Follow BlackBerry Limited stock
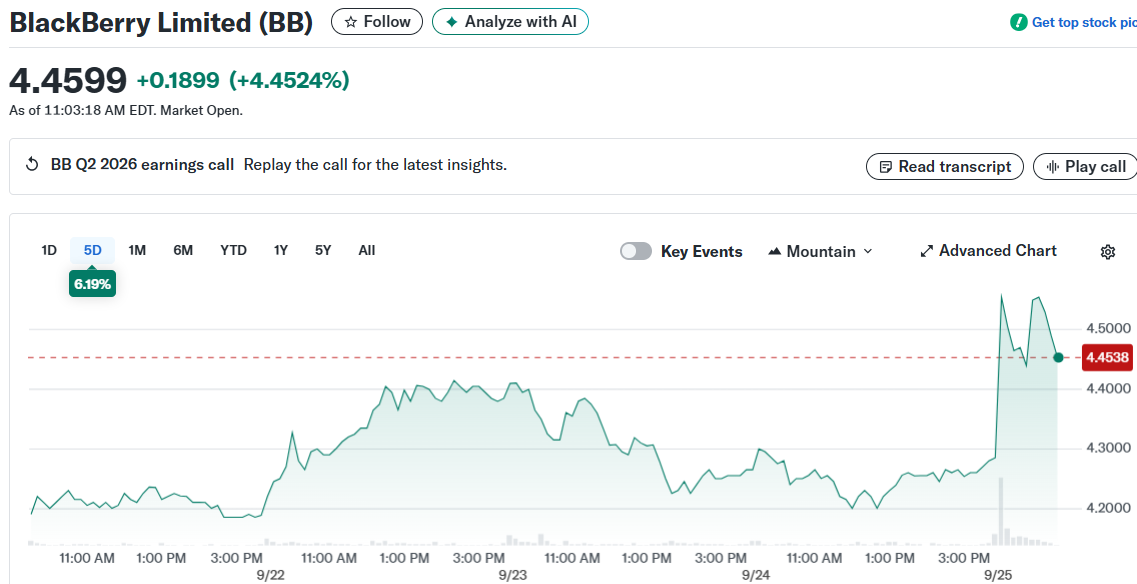This screenshot has width=1137, height=584. (x=377, y=22)
